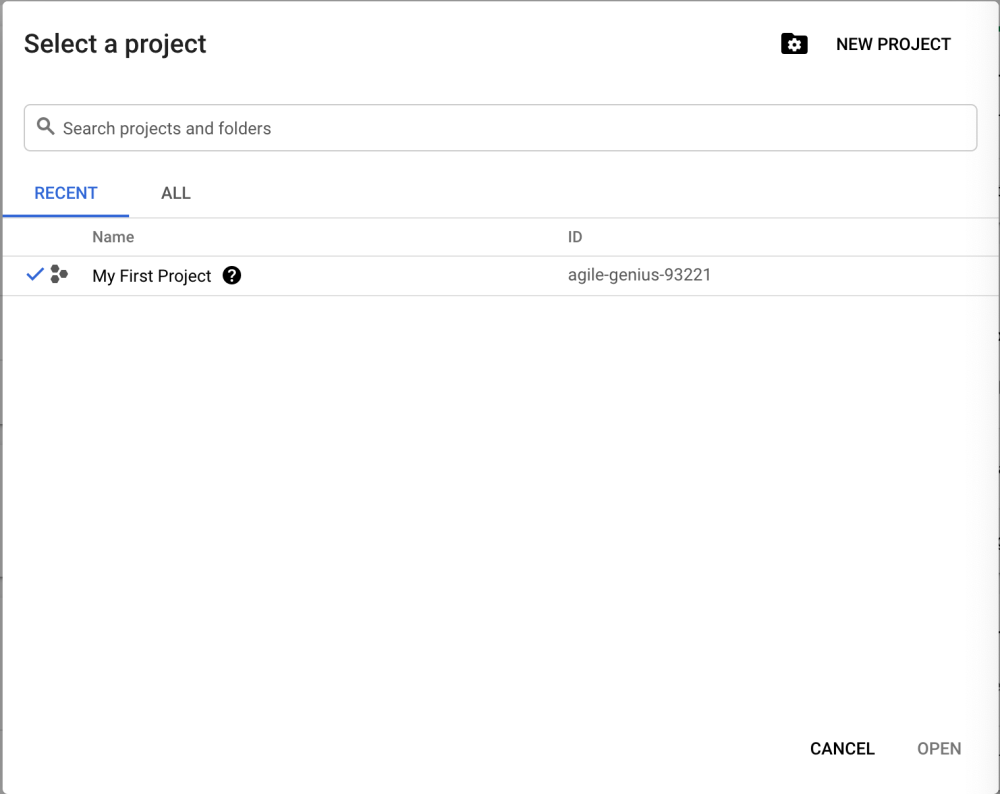The width and height of the screenshot is (1000, 794).
Task: Click the OPEN button
Action: 939,749
